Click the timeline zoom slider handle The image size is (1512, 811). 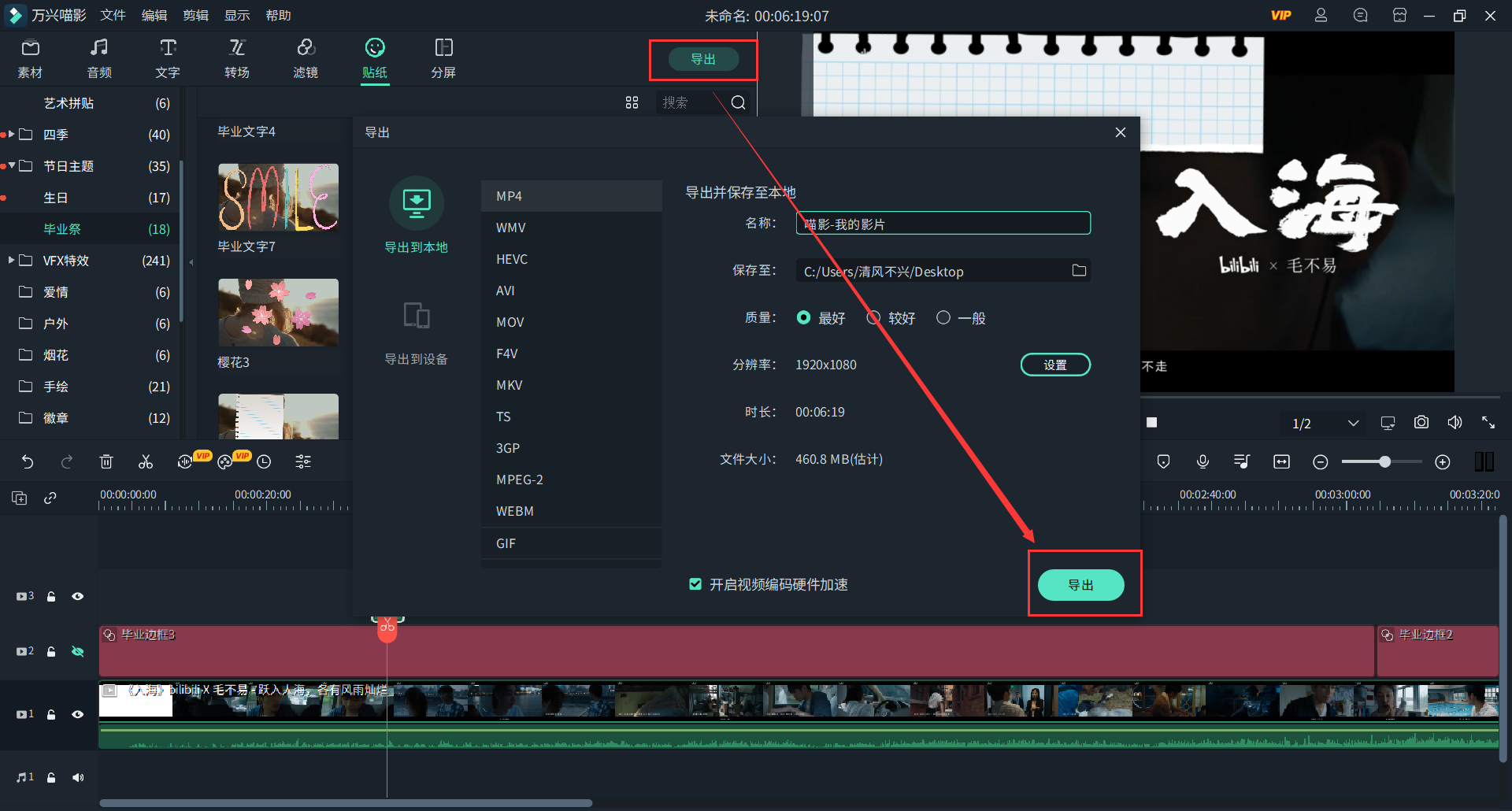click(x=1384, y=462)
